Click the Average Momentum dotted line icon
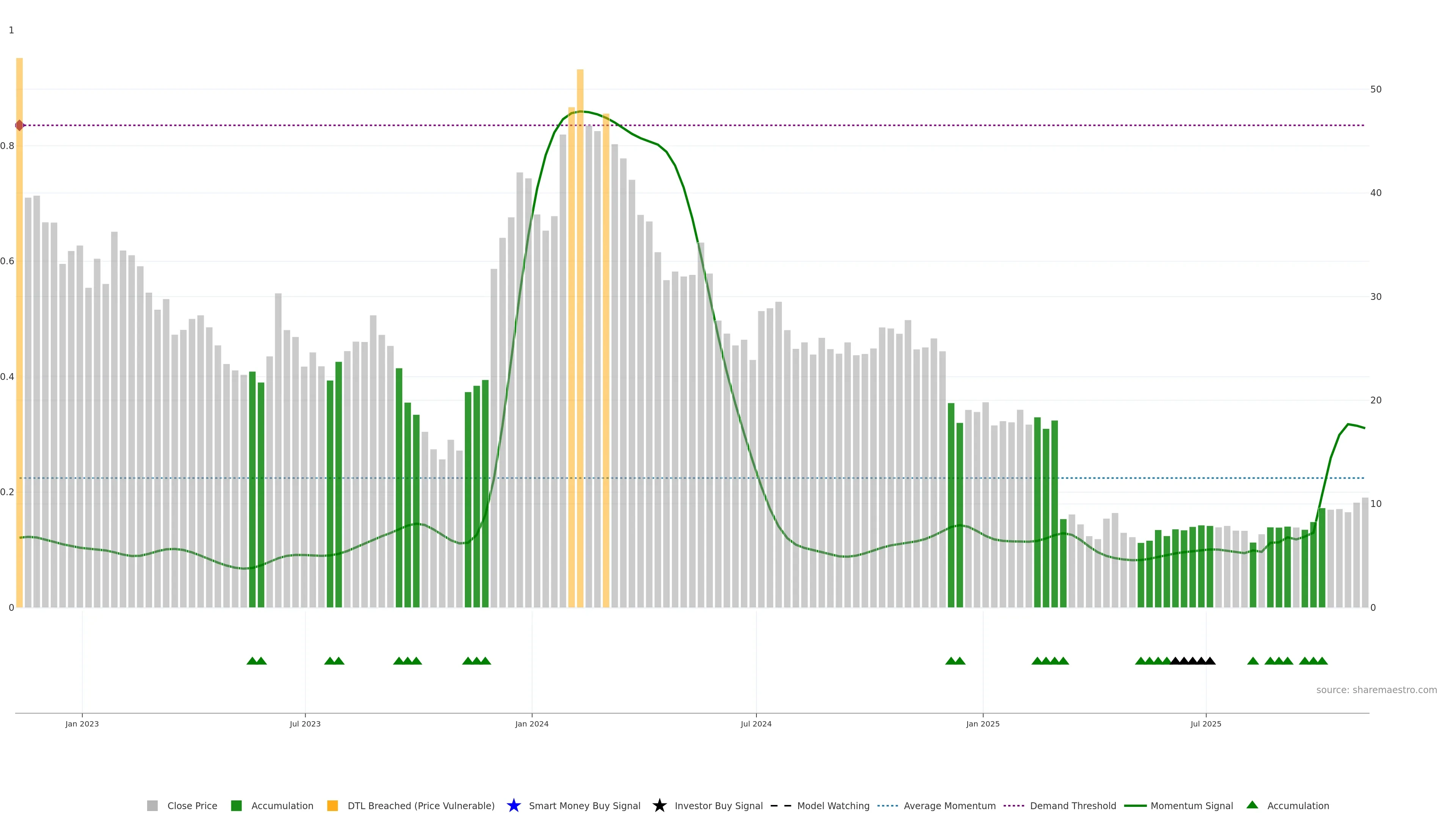 point(887,806)
